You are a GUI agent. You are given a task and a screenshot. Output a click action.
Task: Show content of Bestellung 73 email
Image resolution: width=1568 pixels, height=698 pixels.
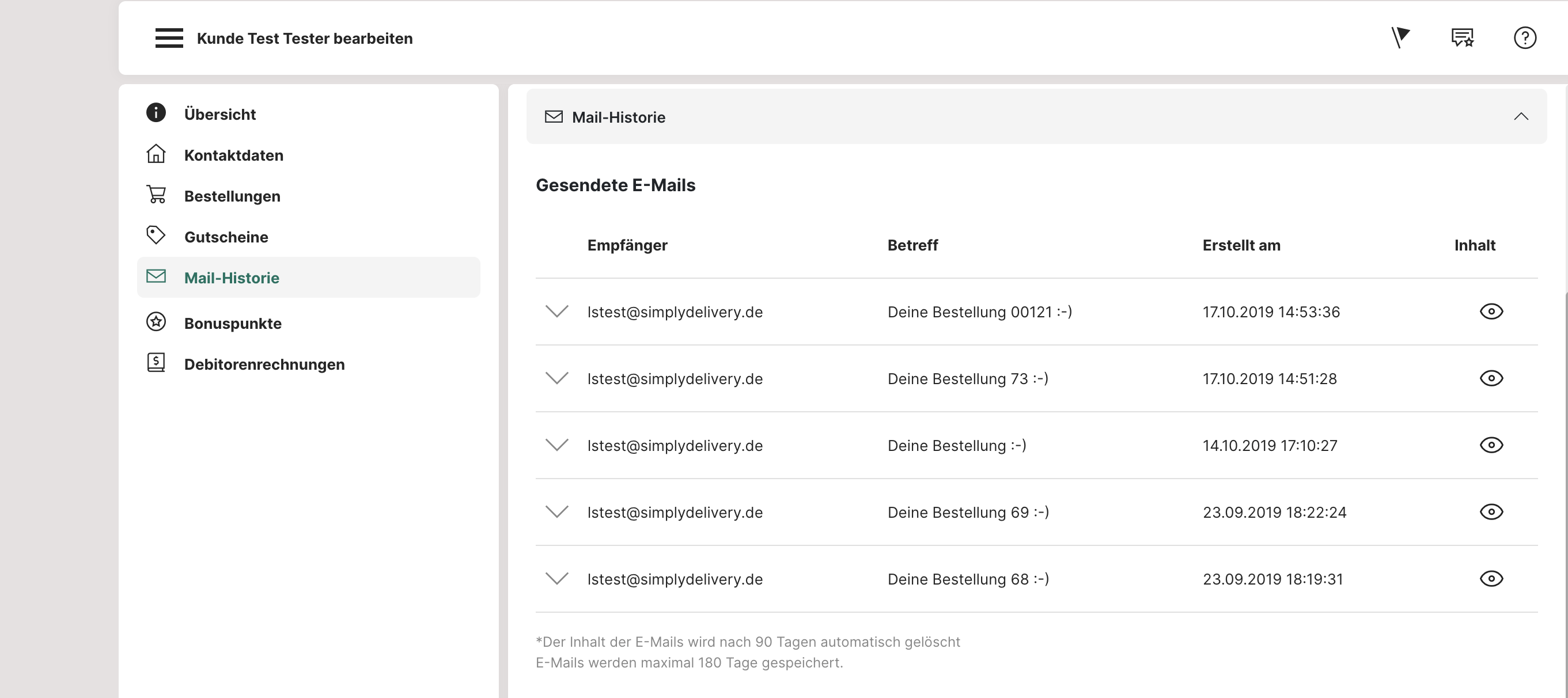(x=1491, y=378)
